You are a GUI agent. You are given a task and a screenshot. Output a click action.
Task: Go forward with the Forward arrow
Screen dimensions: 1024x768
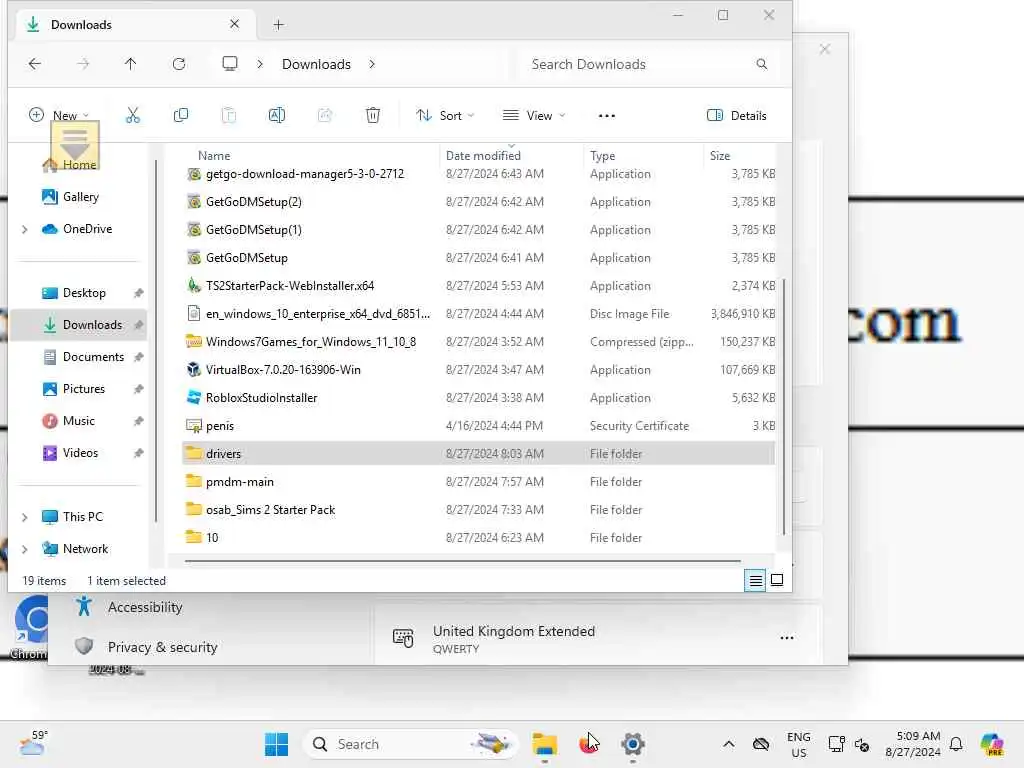(x=83, y=64)
